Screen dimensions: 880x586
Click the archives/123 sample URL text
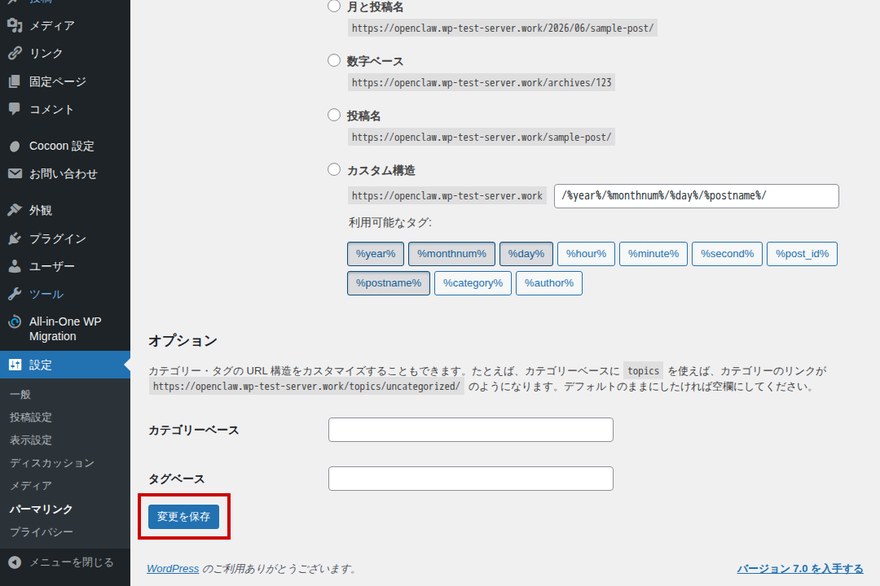[482, 83]
